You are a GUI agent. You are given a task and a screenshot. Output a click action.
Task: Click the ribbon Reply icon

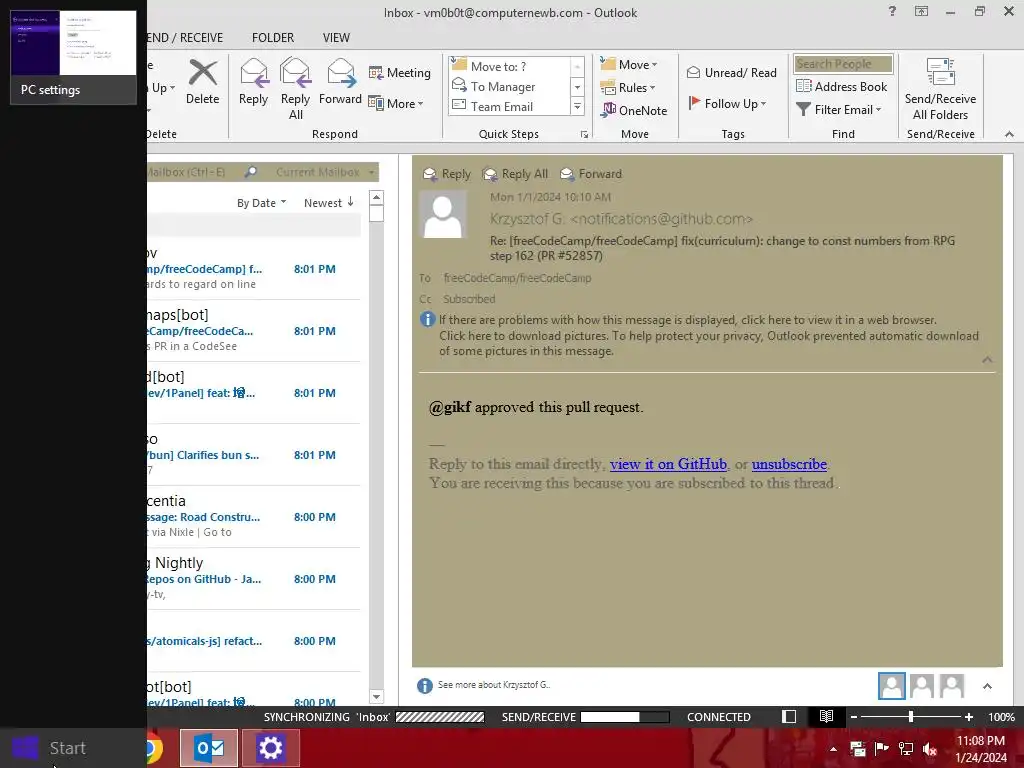(x=253, y=82)
